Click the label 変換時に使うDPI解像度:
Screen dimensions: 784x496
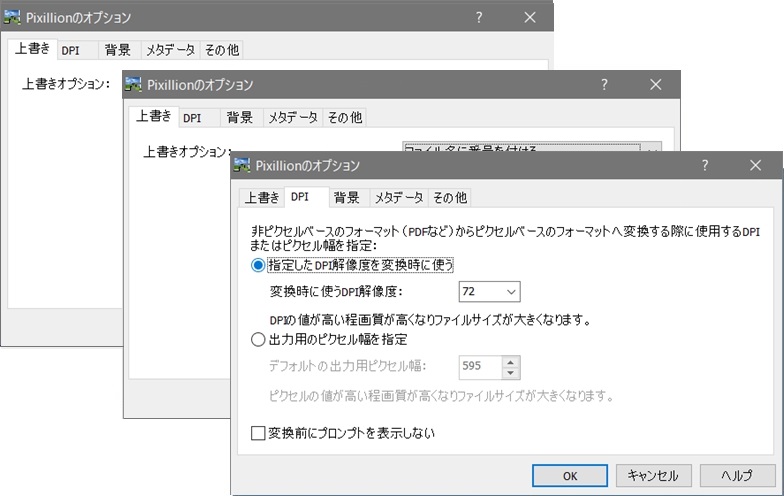[336, 292]
